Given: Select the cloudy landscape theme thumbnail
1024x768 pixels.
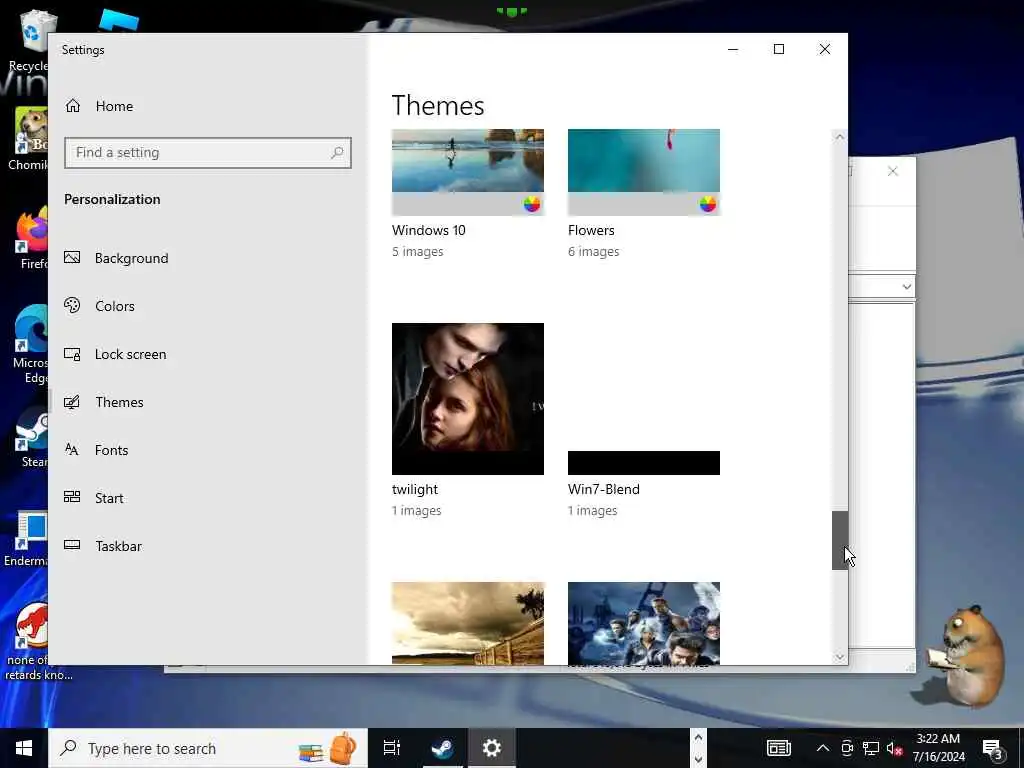Looking at the screenshot, I should tap(468, 624).
